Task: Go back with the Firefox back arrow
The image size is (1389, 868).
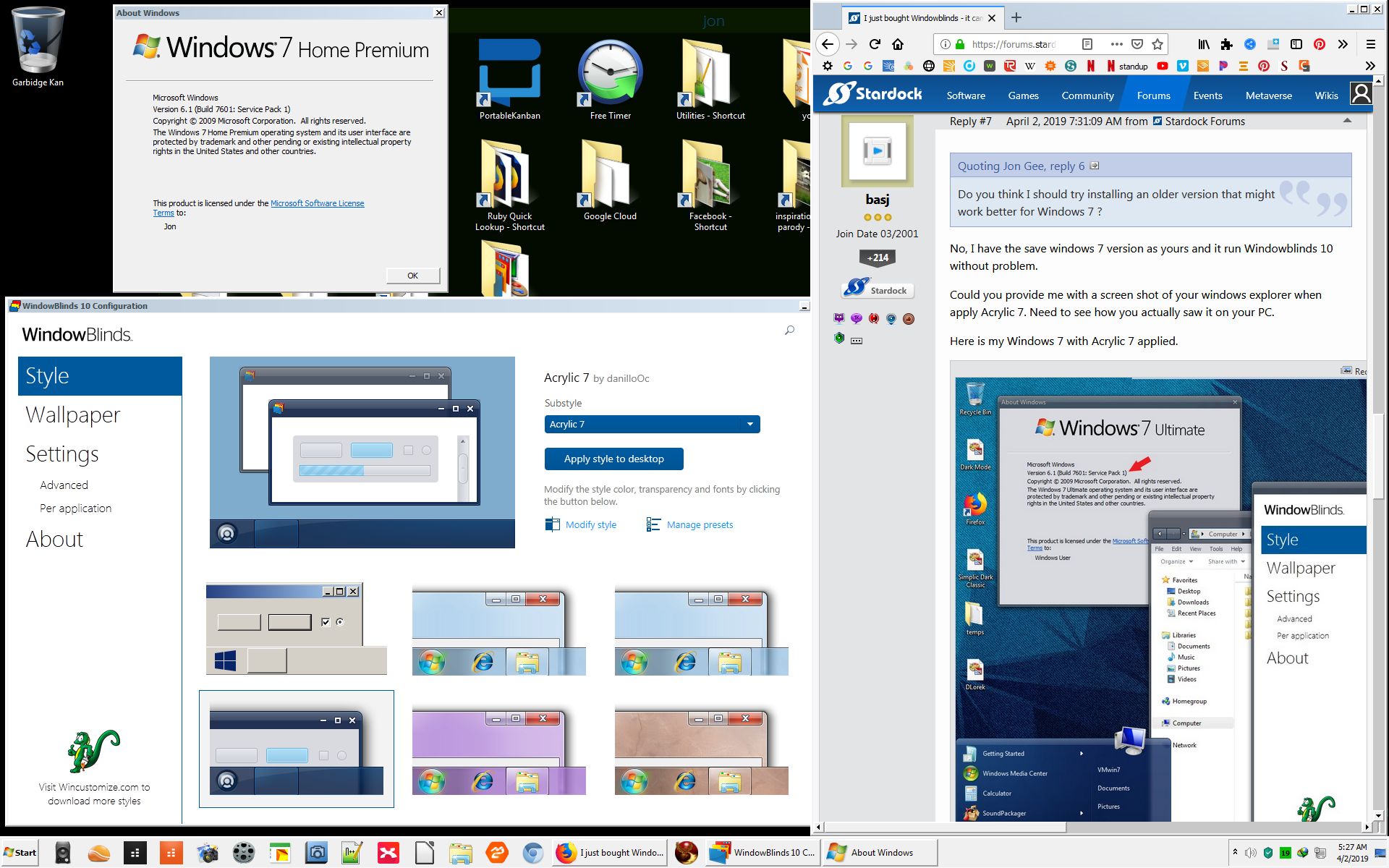Action: pyautogui.click(x=828, y=44)
